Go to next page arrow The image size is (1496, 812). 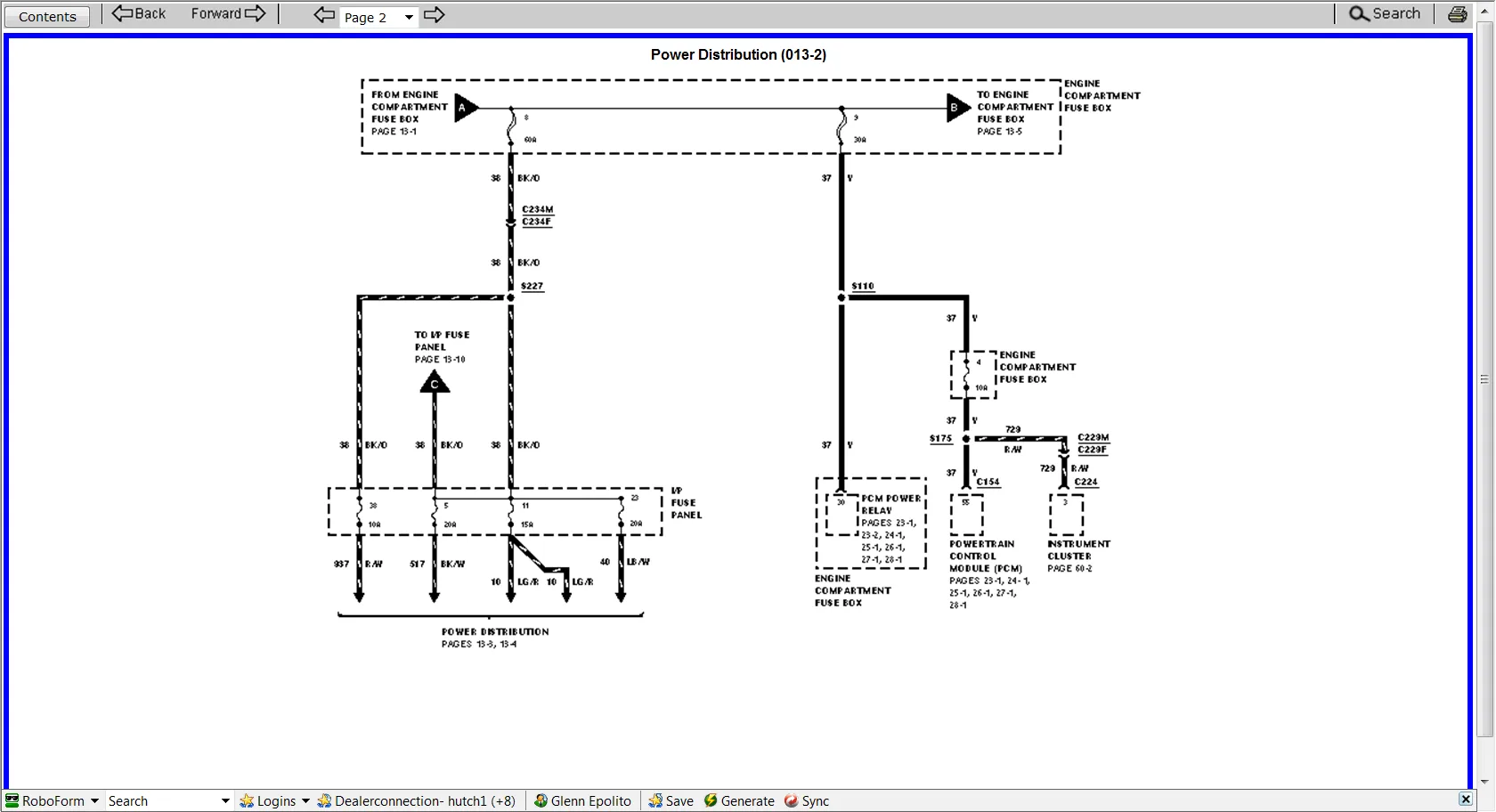click(x=434, y=15)
